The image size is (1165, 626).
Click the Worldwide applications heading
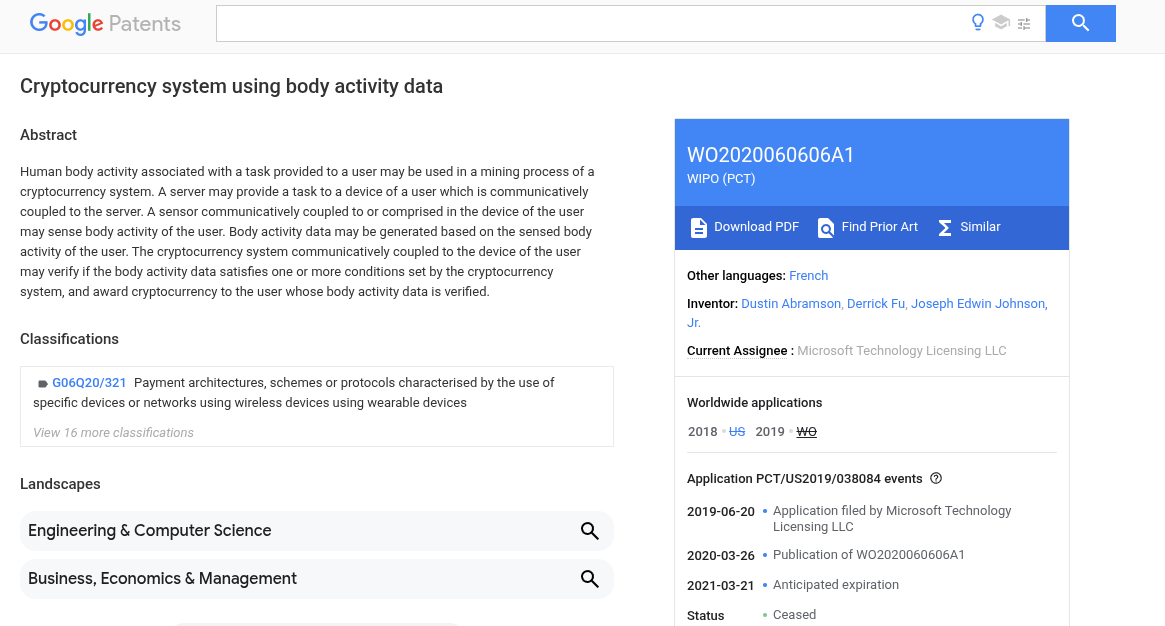(754, 402)
